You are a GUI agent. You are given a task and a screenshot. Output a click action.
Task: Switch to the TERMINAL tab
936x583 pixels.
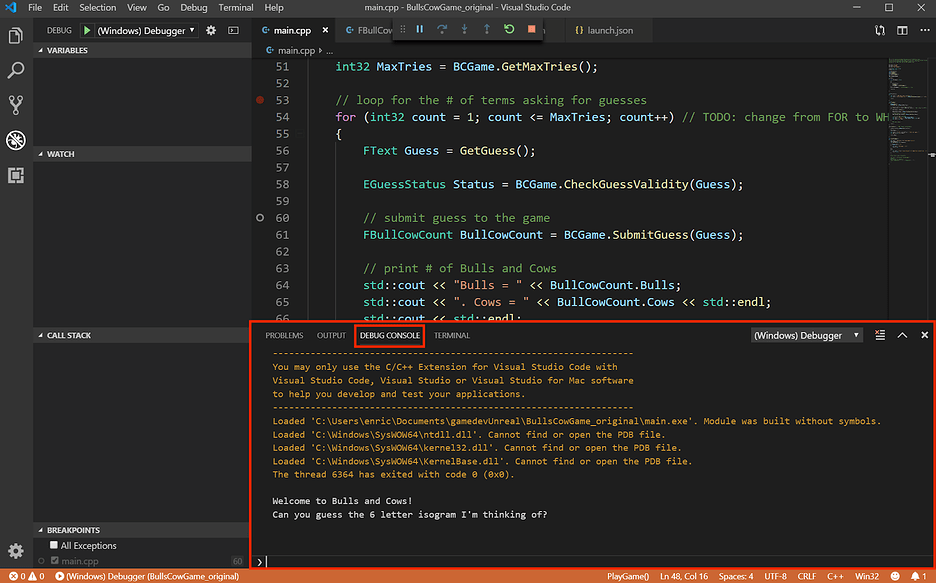coord(451,335)
